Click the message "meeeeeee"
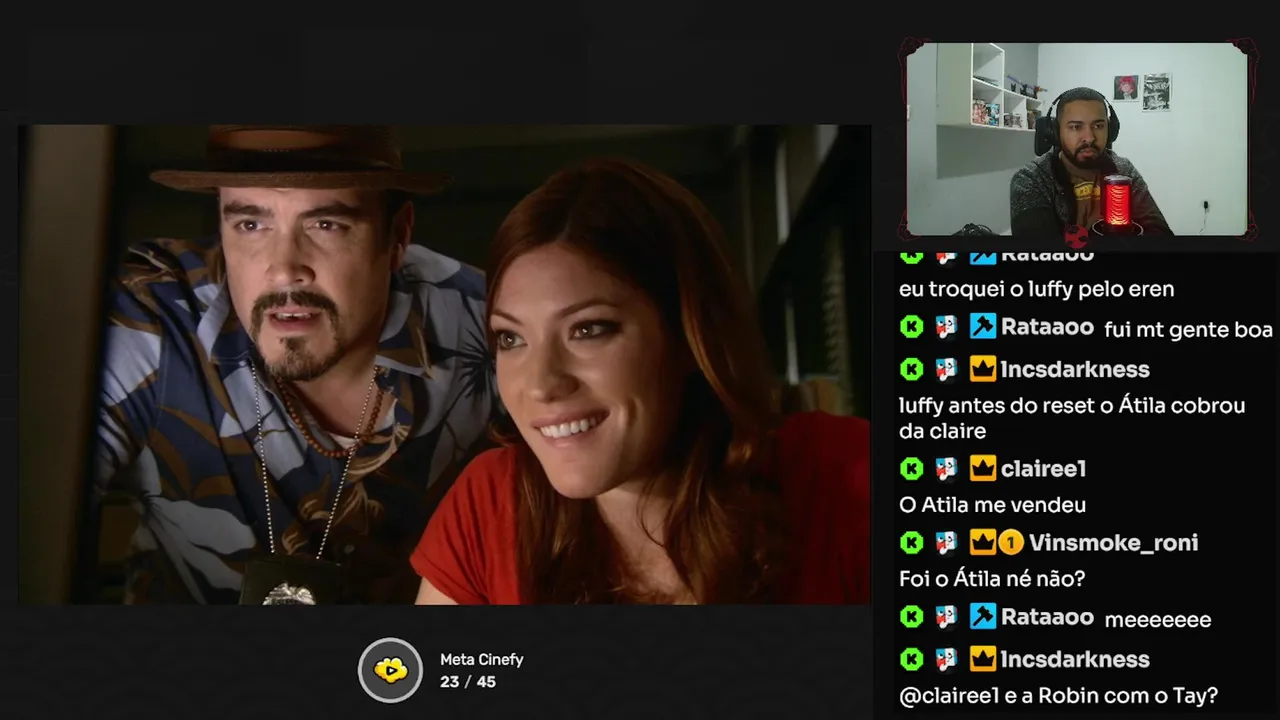1280x720 pixels. tap(1157, 620)
